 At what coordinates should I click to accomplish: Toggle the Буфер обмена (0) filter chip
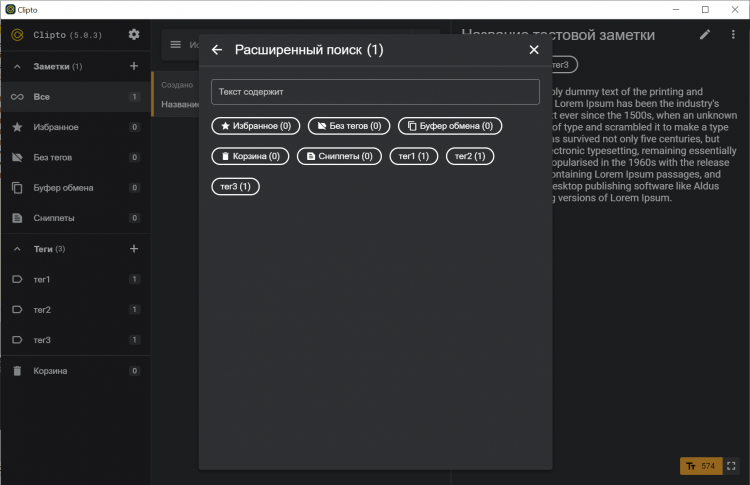point(450,126)
